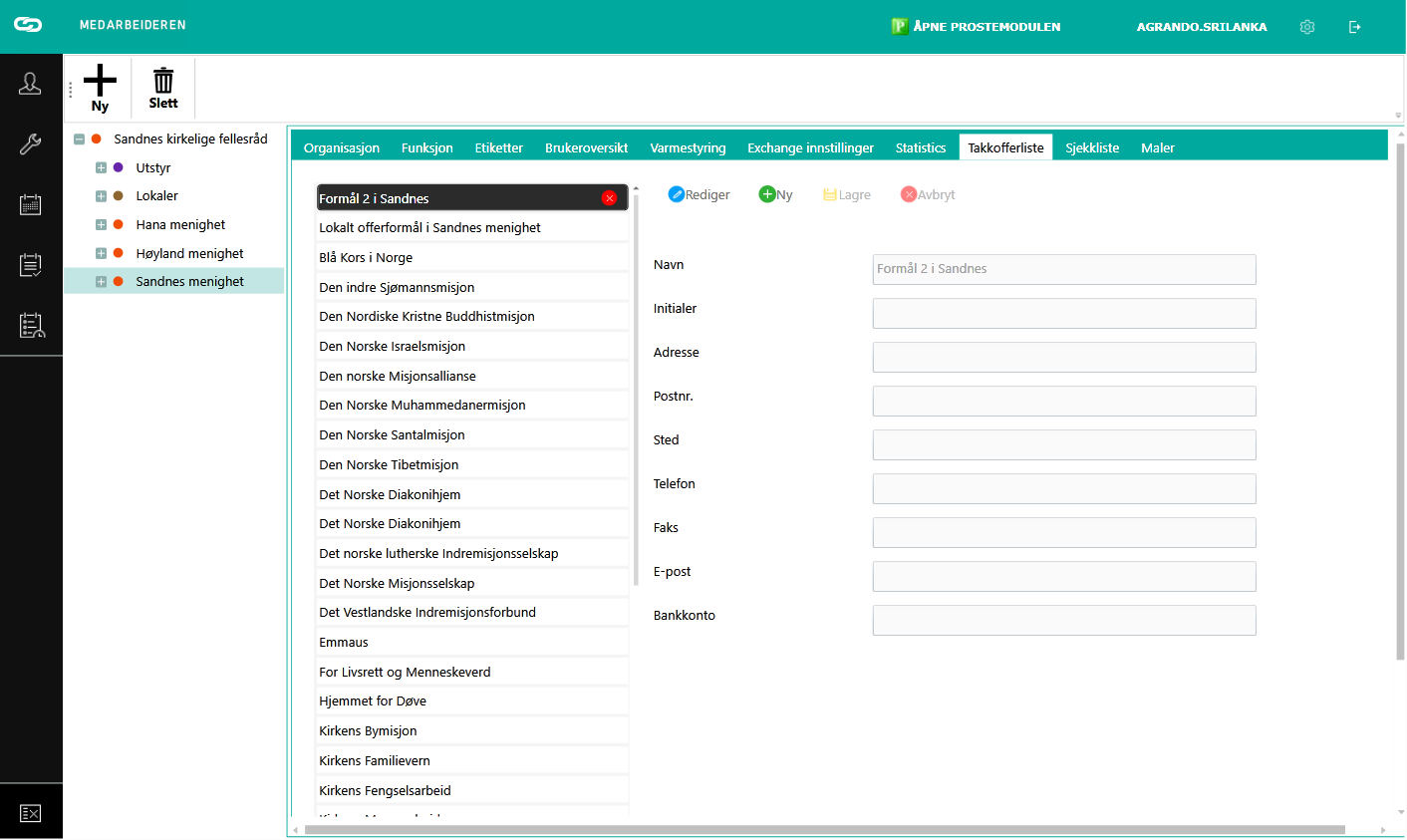Screen dimensions: 1407x840
Task: Select Emmaus list item
Action: (x=472, y=643)
